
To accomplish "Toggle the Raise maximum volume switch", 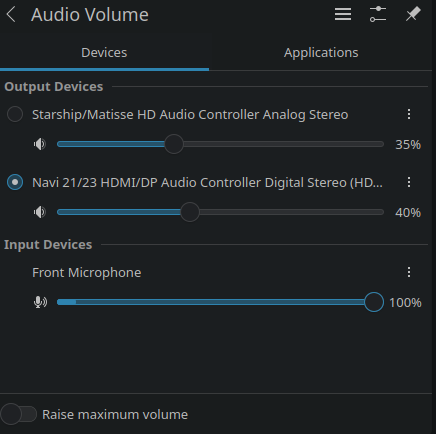I will (18, 414).
